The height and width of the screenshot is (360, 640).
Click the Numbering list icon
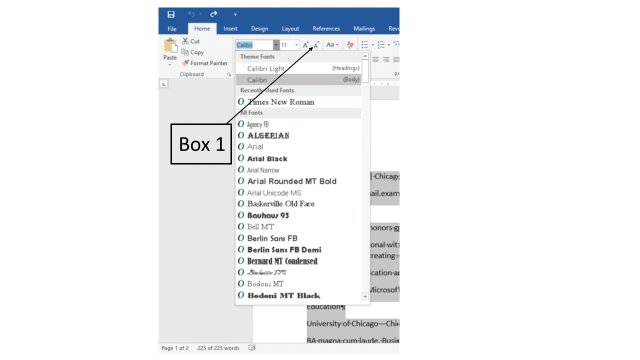(x=381, y=45)
